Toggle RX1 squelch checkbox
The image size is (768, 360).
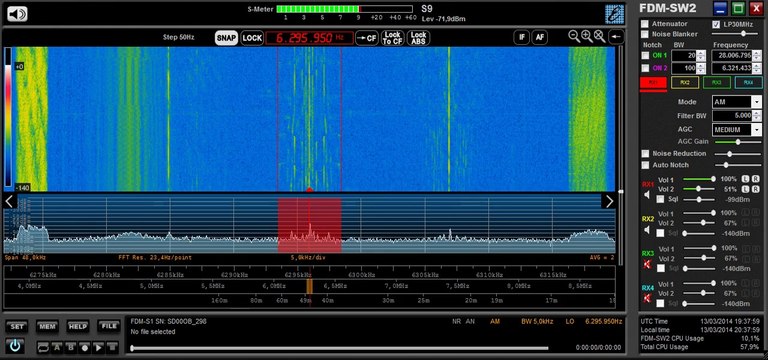pyautogui.click(x=661, y=199)
